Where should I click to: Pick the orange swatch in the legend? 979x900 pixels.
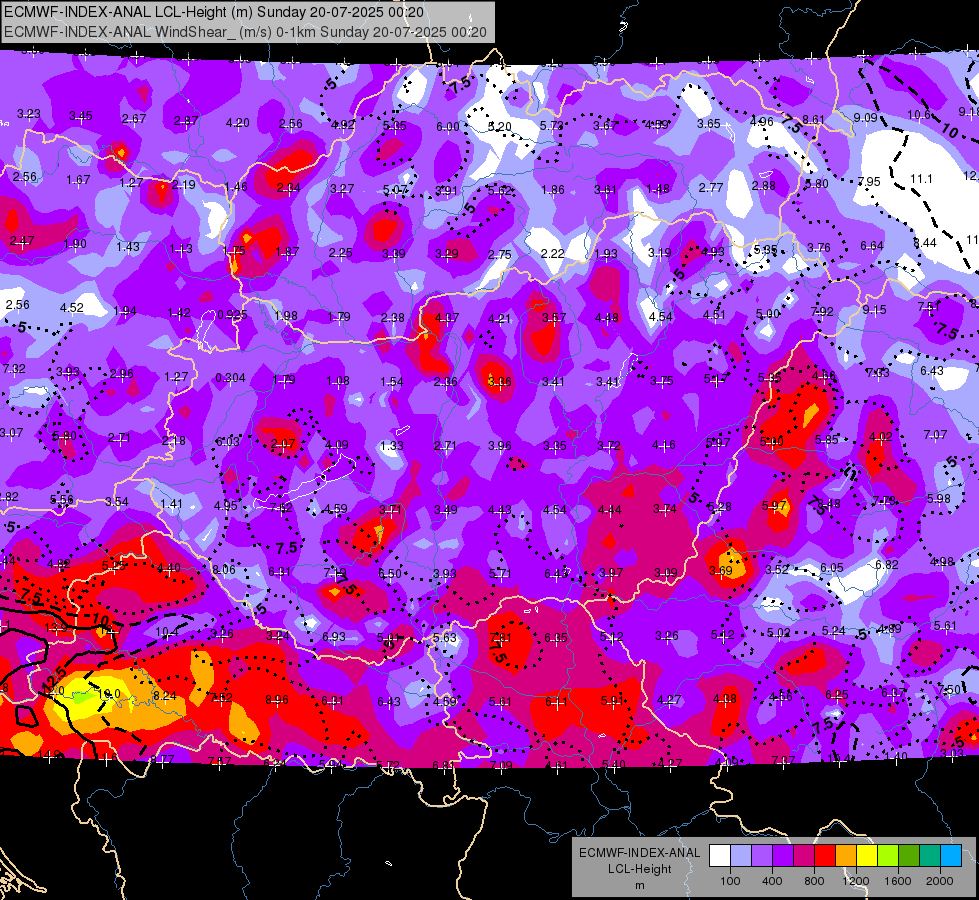(846, 856)
